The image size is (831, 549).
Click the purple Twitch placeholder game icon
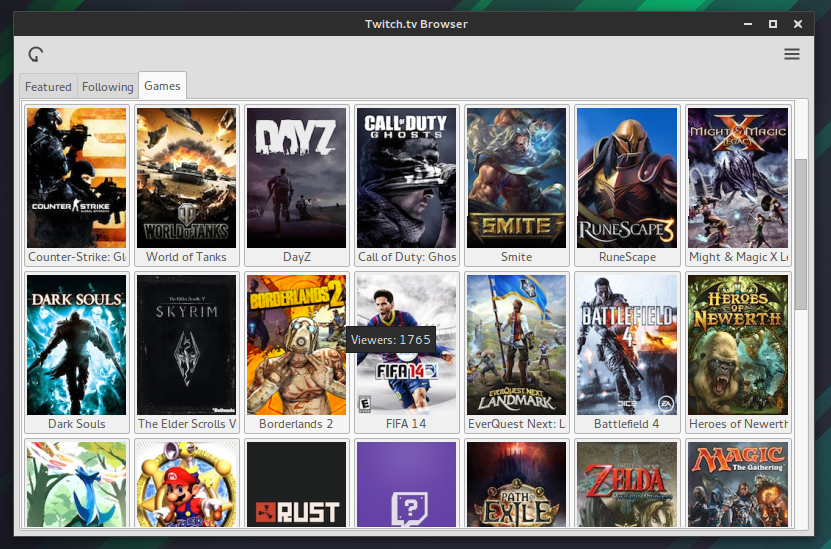pyautogui.click(x=407, y=485)
